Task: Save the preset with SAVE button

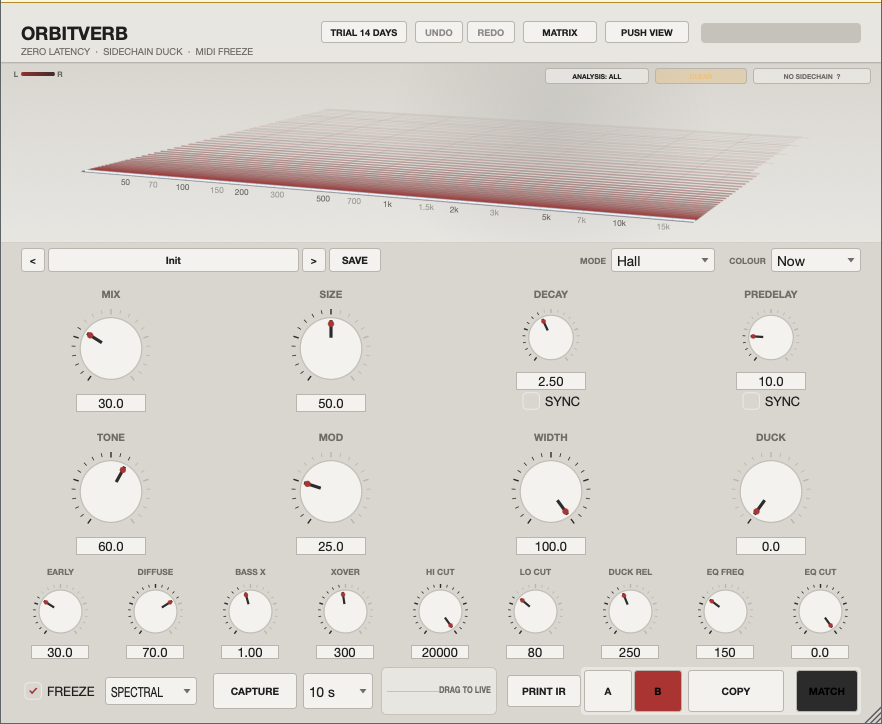Action: pyautogui.click(x=355, y=260)
